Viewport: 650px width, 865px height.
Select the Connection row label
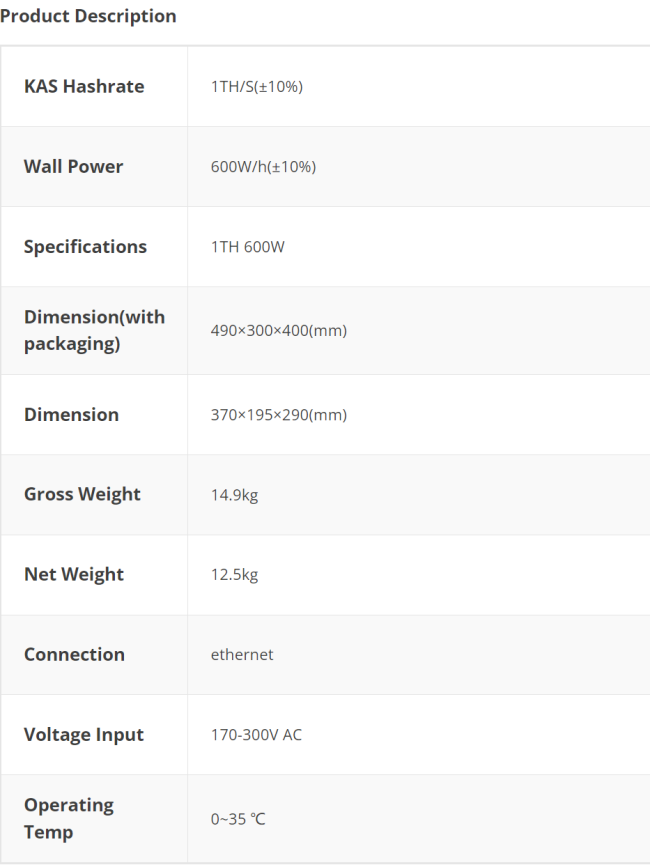pyautogui.click(x=74, y=654)
